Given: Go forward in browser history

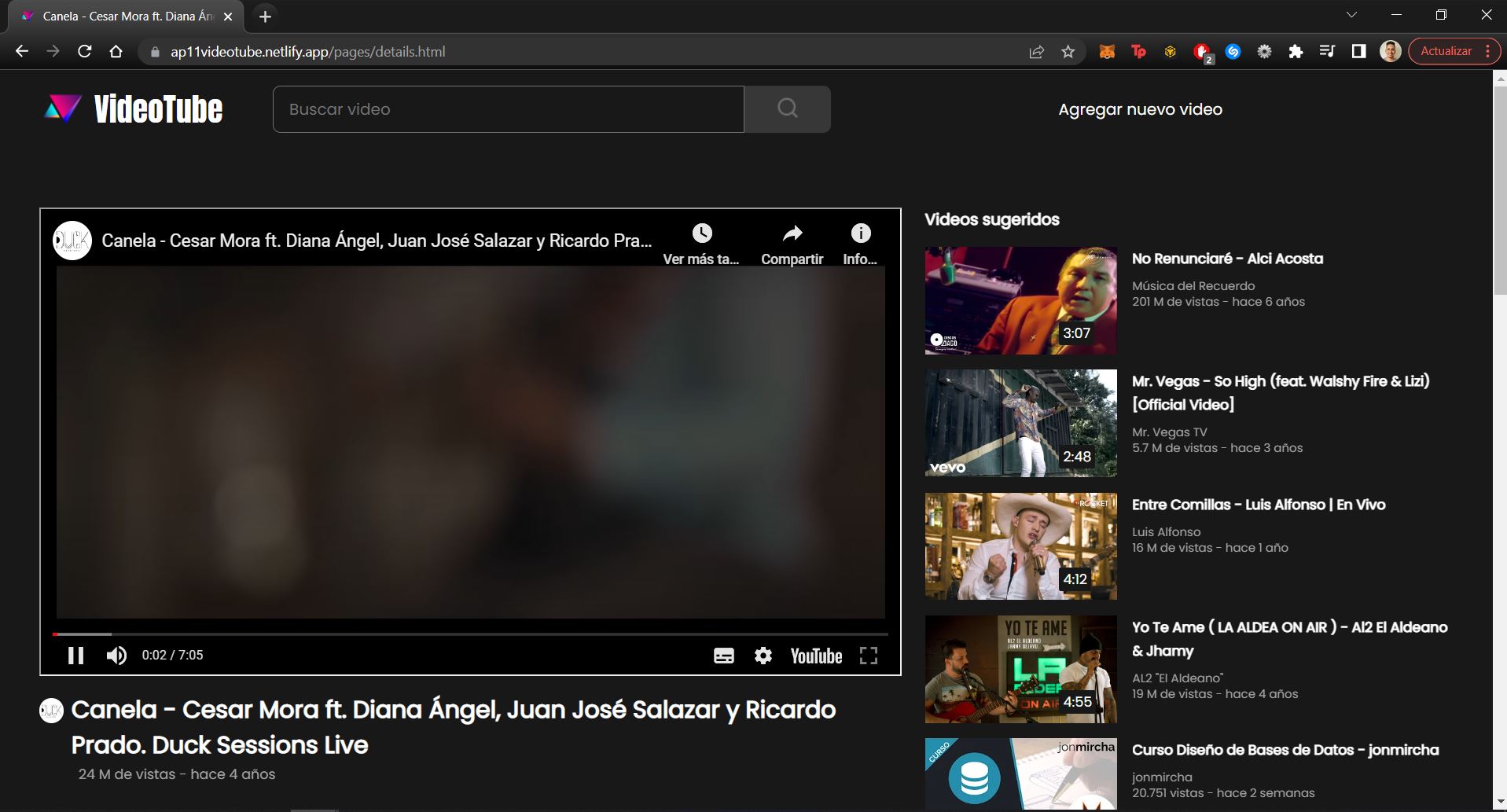Looking at the screenshot, I should click(53, 51).
